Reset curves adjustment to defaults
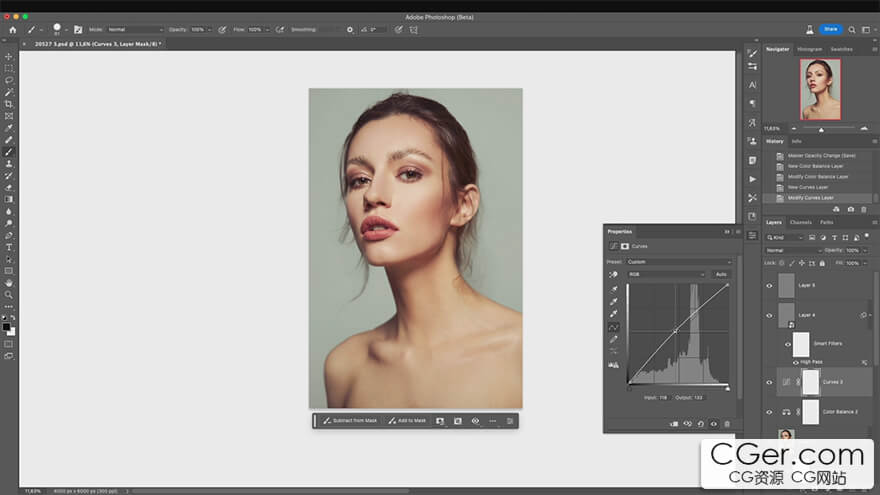This screenshot has height=495, width=880. (700, 424)
